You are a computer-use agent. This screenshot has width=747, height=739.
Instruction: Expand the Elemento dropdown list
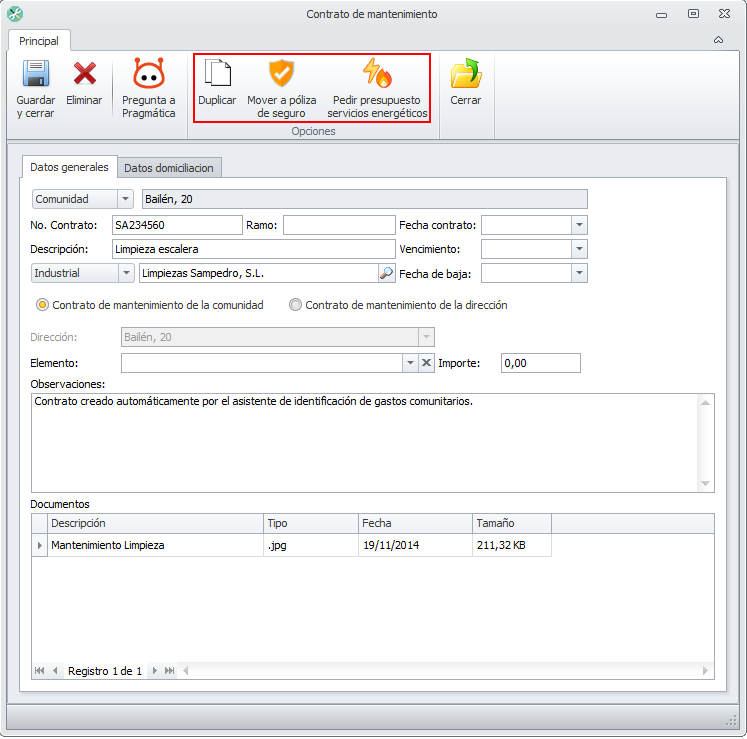point(410,363)
